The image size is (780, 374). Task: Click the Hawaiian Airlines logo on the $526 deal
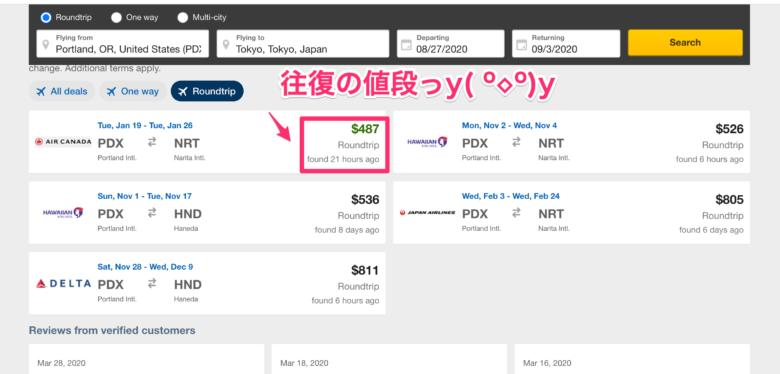(427, 142)
